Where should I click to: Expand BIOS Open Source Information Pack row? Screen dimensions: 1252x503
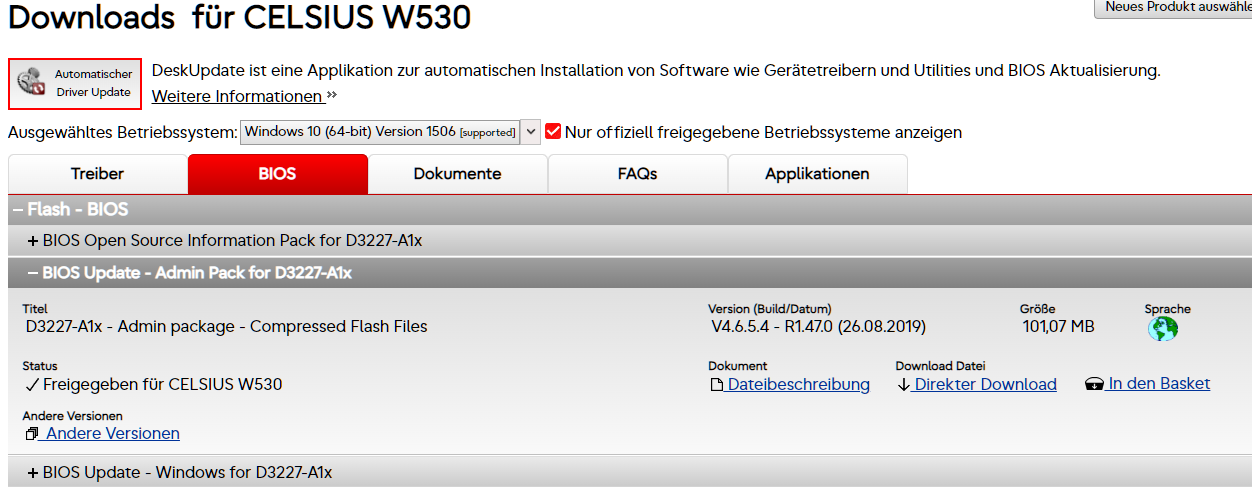(630, 241)
